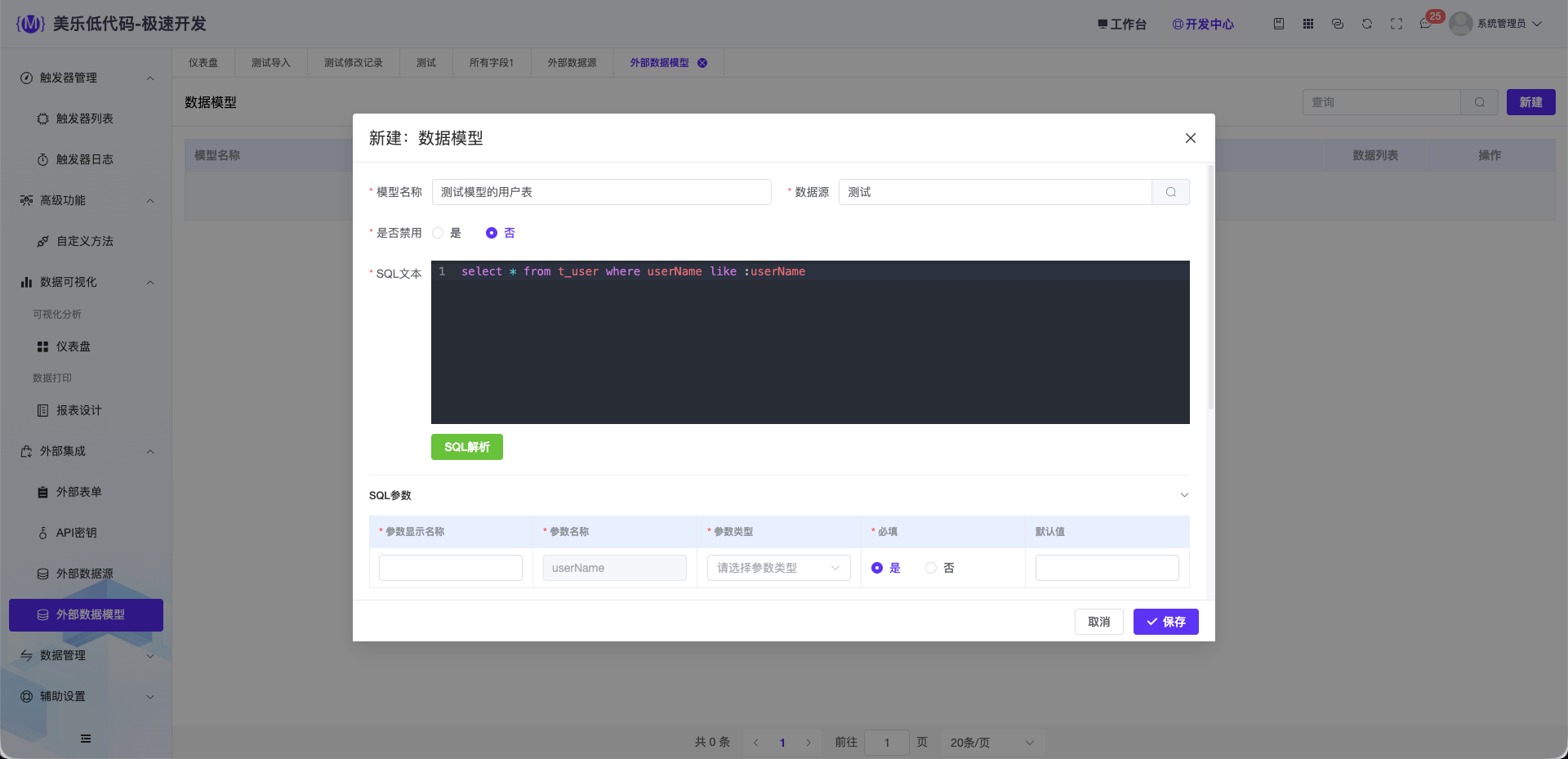Click the 保存 button
Viewport: 1568px width, 759px height.
(x=1166, y=622)
